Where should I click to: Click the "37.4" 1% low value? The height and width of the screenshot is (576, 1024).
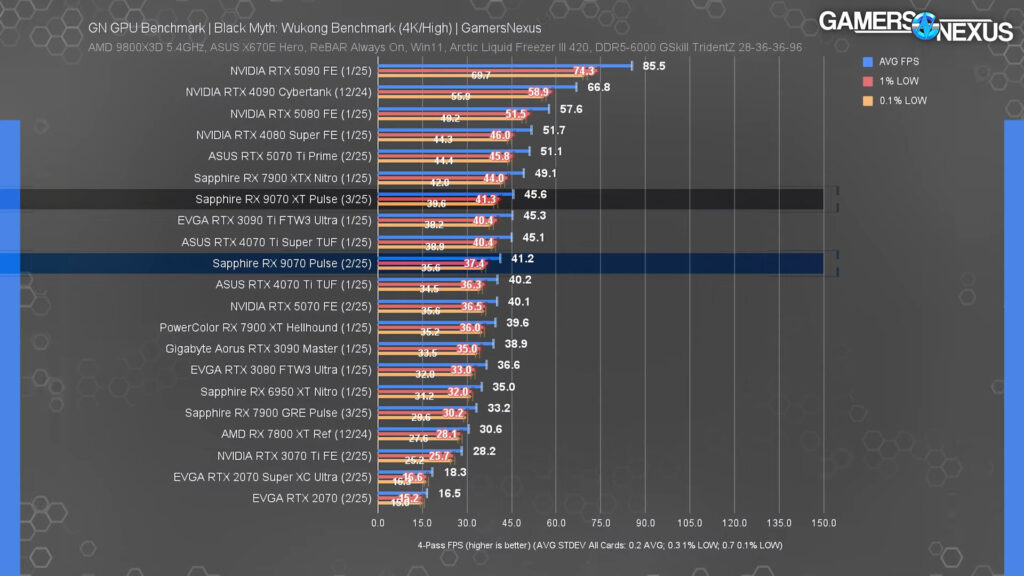tap(474, 263)
